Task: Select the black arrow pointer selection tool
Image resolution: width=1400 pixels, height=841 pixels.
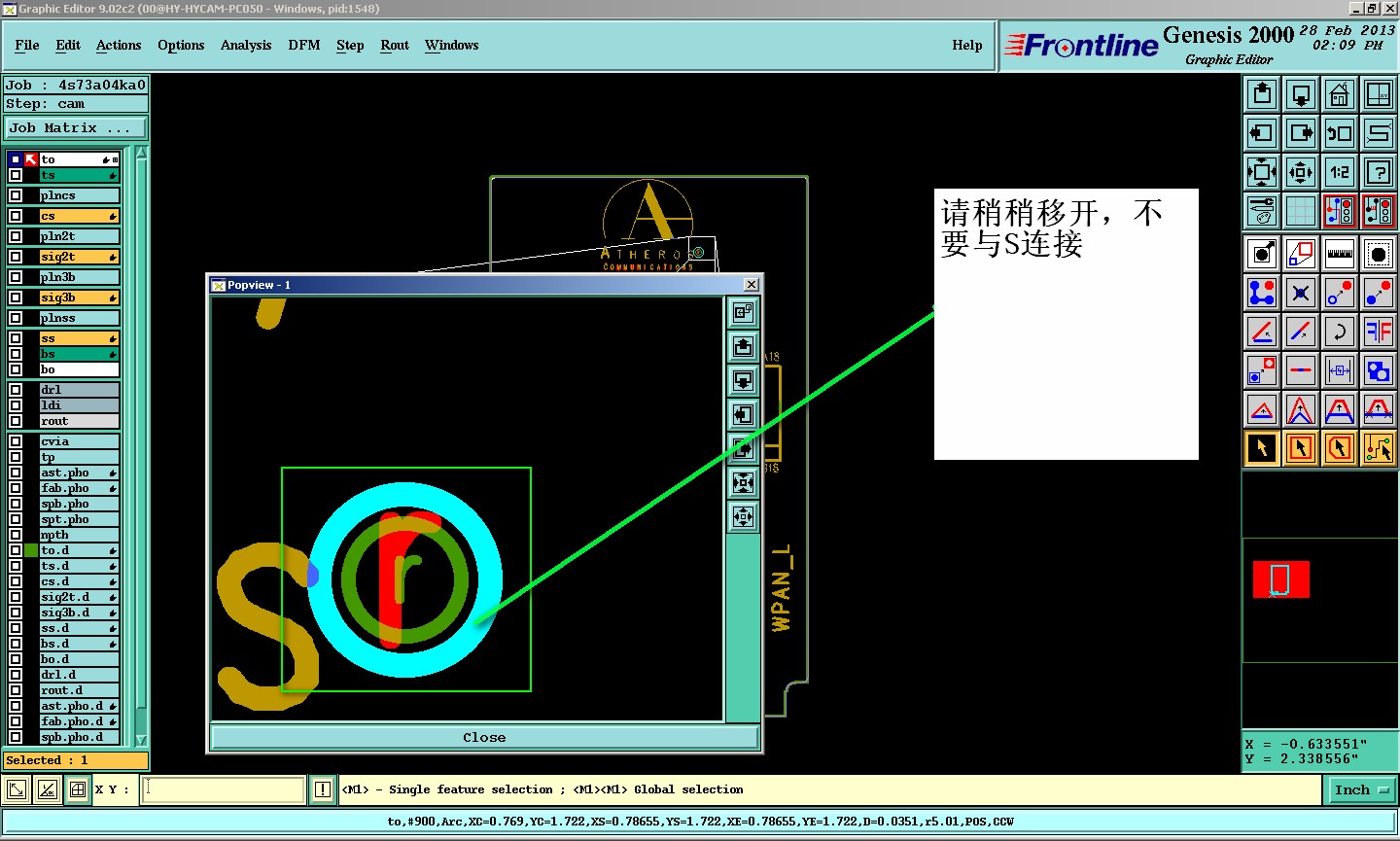Action: 1262,448
